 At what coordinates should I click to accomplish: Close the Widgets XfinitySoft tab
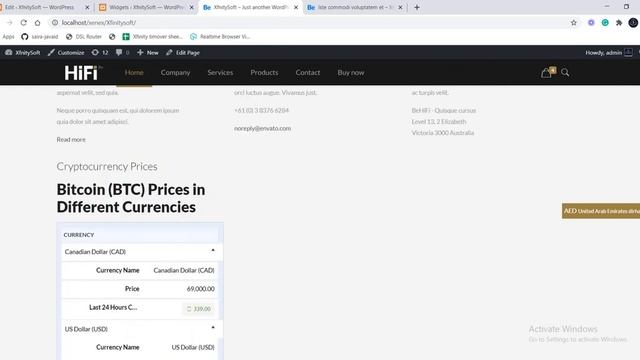191,7
